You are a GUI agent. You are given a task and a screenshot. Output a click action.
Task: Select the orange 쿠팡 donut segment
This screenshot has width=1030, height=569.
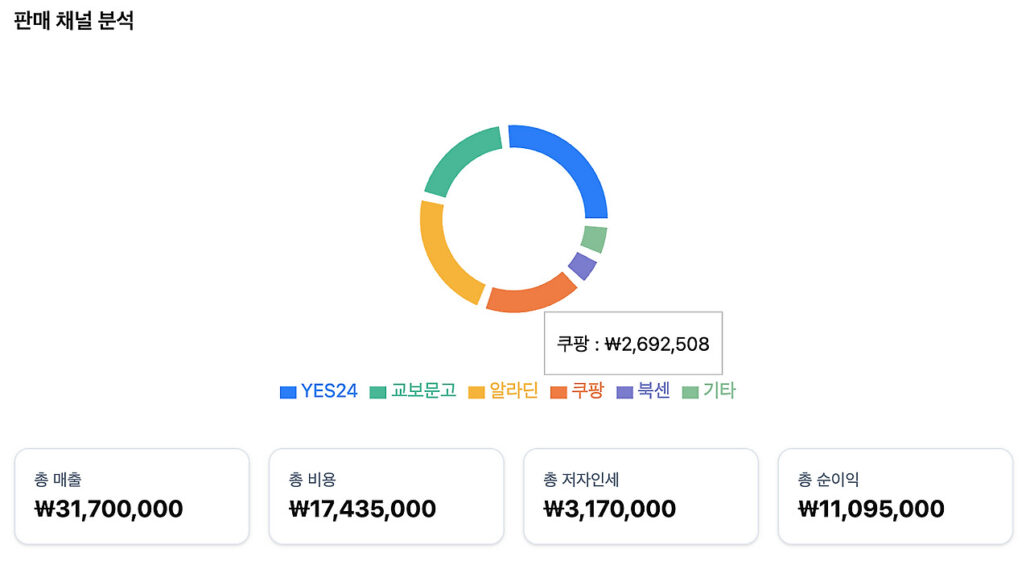pyautogui.click(x=528, y=294)
